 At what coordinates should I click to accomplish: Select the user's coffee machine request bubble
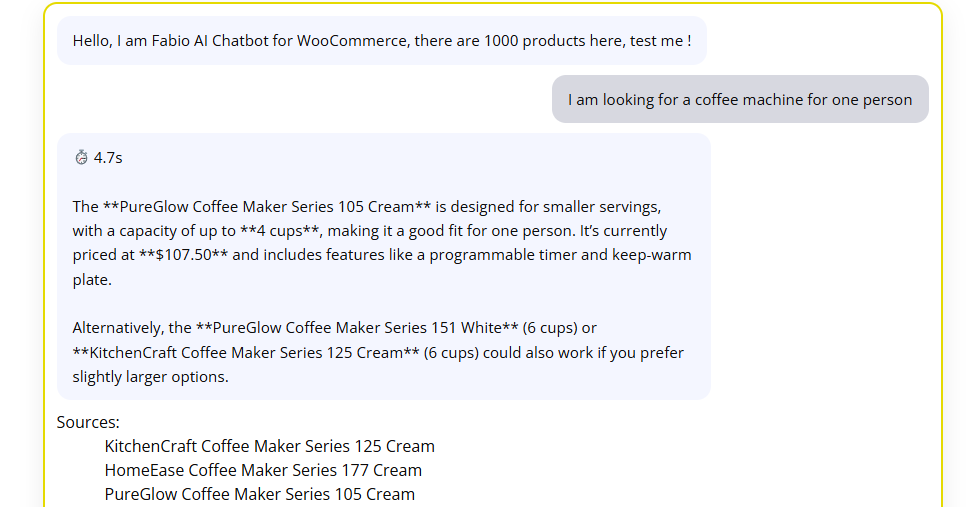coord(739,99)
